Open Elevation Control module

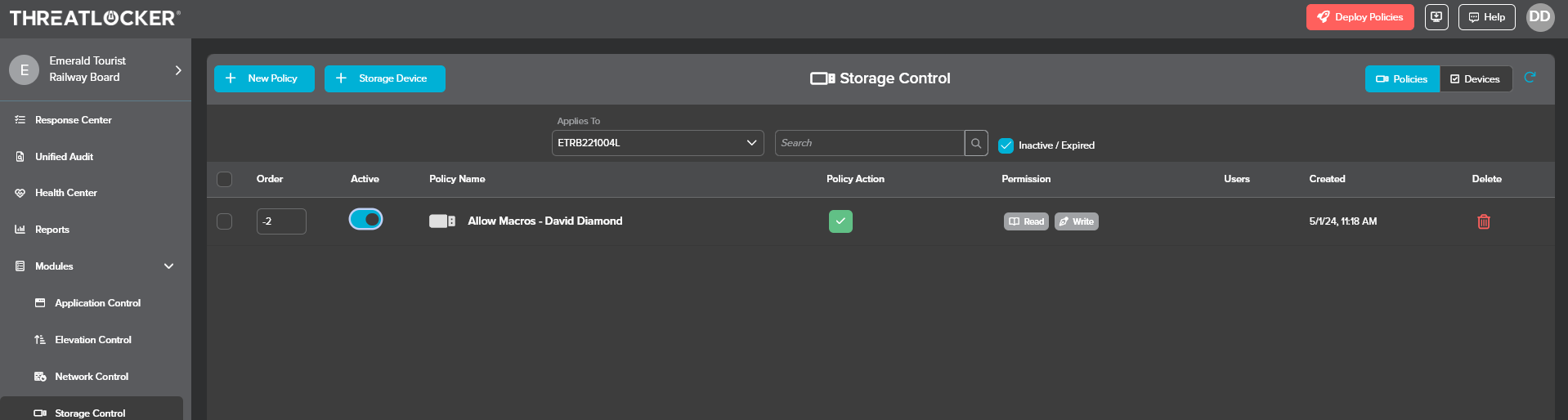[x=93, y=340]
